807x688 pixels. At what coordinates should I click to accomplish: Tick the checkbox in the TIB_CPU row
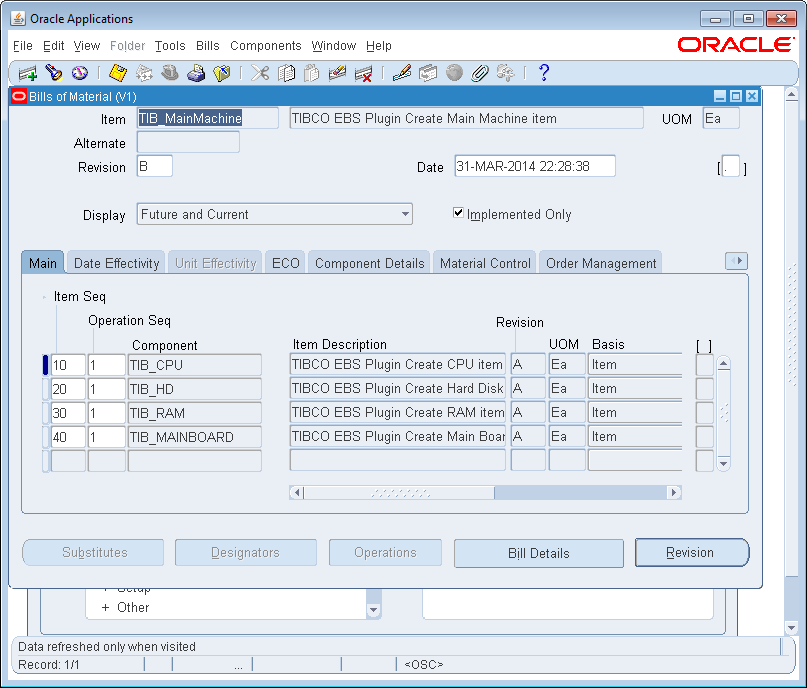(704, 365)
